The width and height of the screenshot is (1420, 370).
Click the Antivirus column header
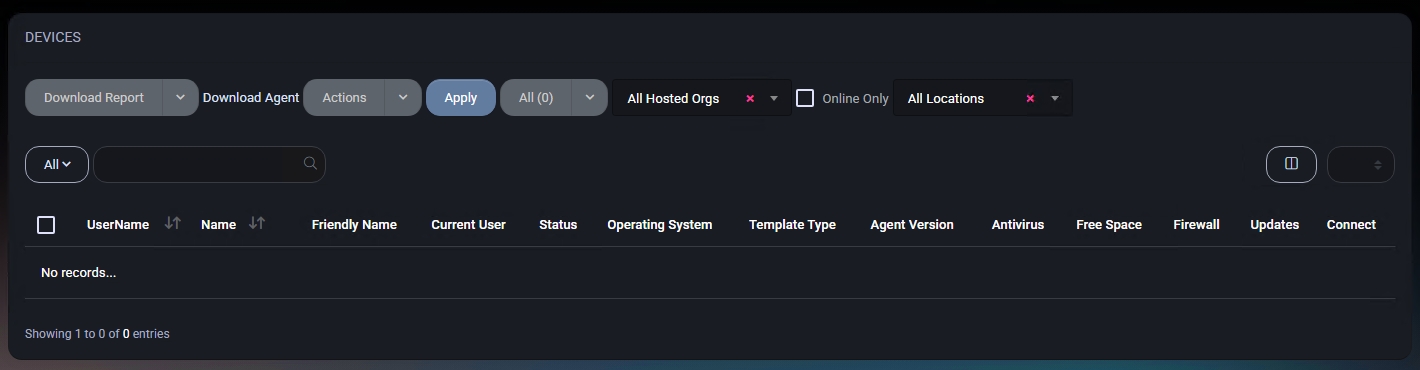coord(1018,225)
